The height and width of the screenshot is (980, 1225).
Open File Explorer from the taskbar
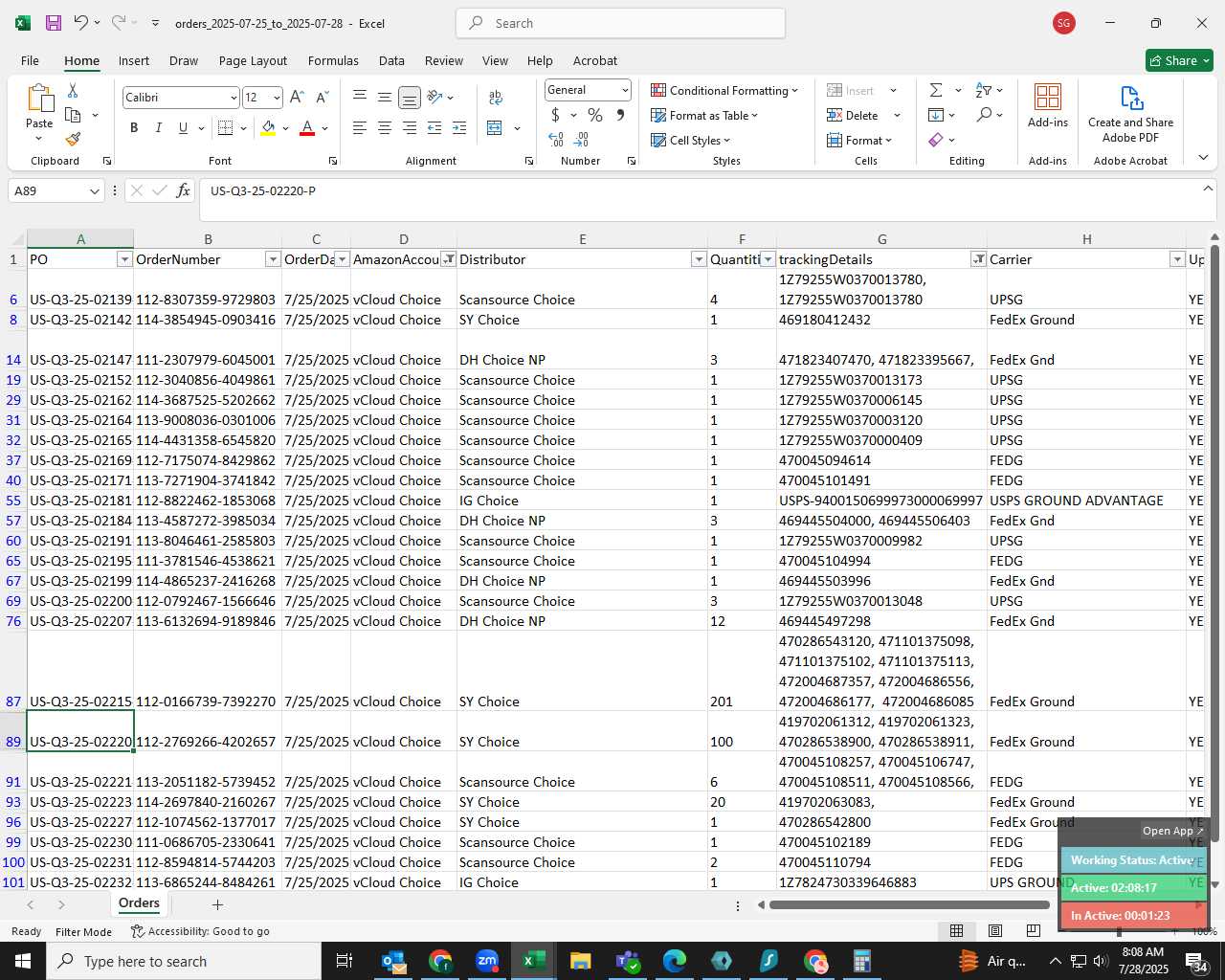(580, 961)
